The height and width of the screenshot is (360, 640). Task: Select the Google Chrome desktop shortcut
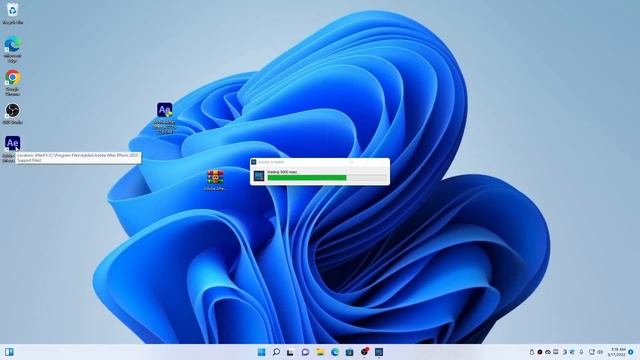[x=13, y=82]
